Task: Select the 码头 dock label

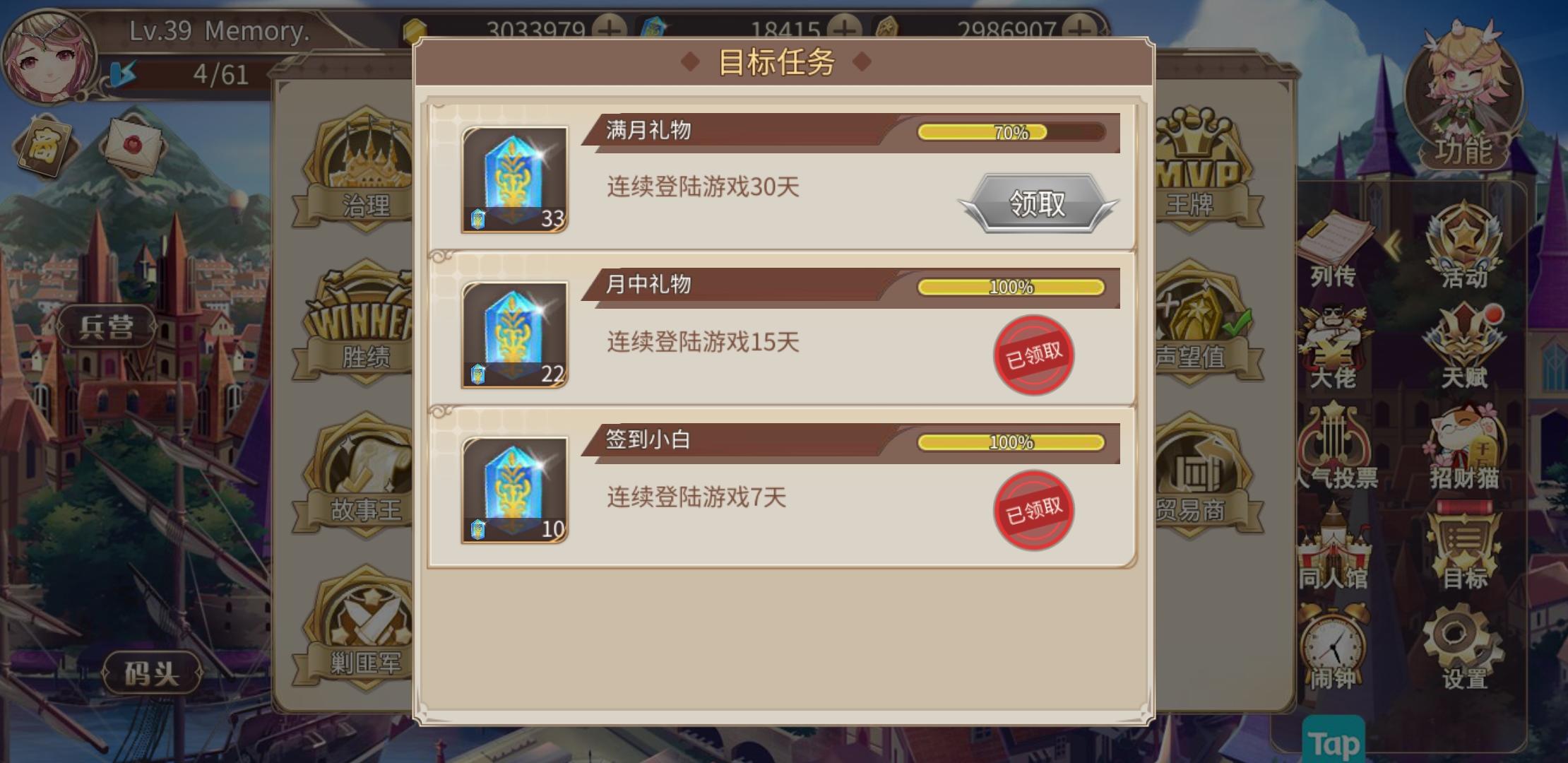Action: coord(152,673)
